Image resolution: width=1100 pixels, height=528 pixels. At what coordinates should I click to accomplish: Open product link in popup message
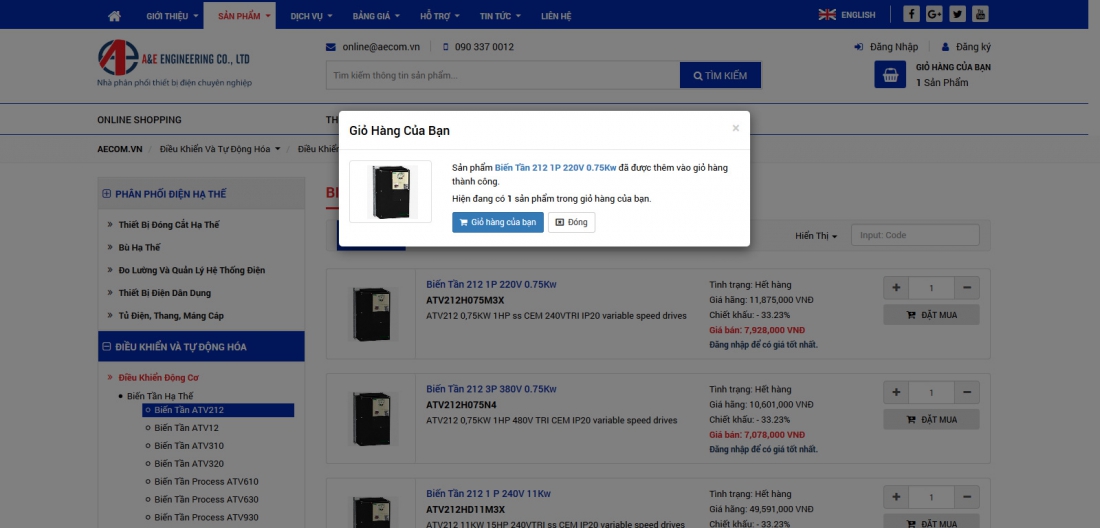(556, 168)
